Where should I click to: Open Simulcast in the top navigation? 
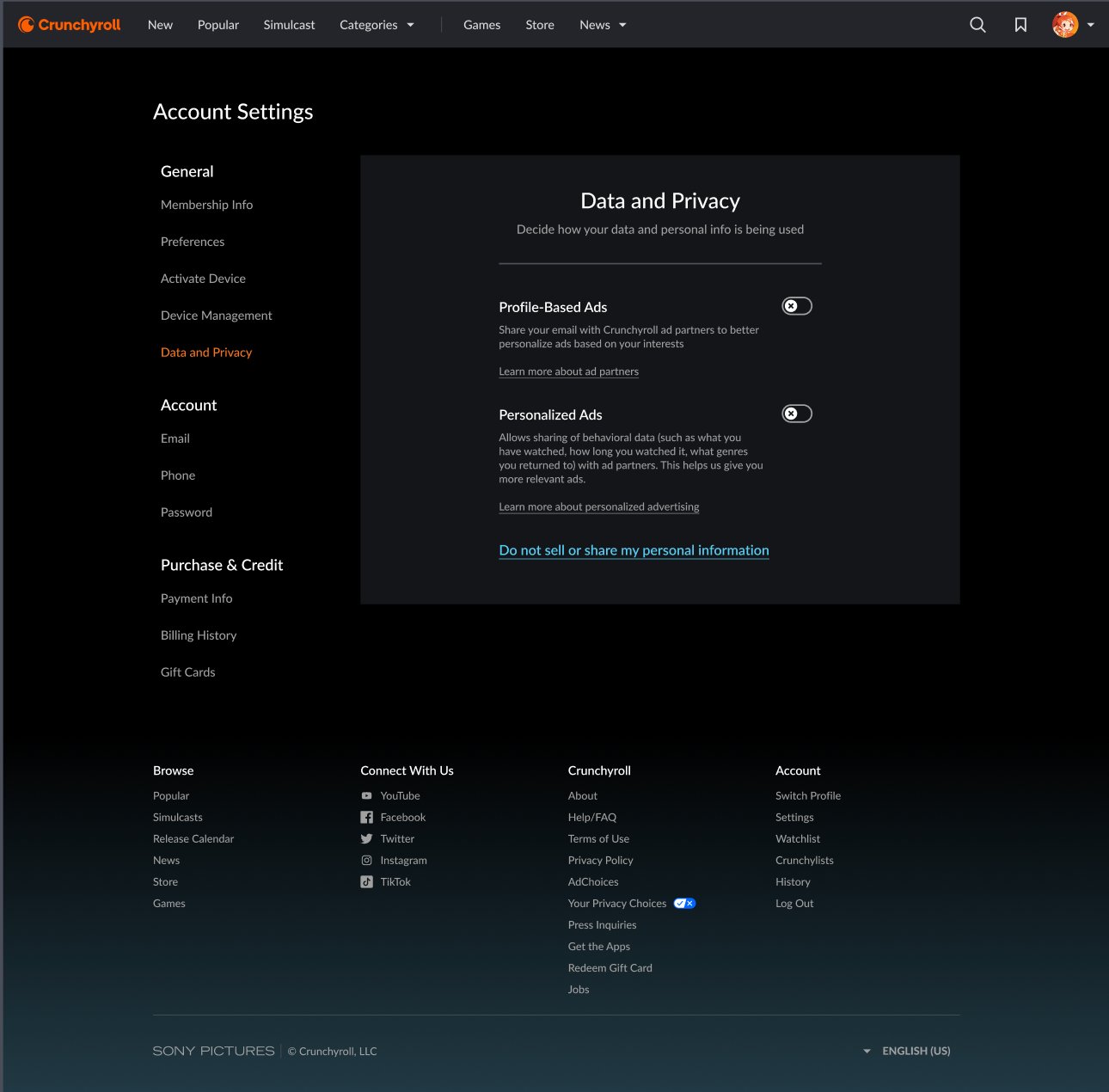point(289,25)
